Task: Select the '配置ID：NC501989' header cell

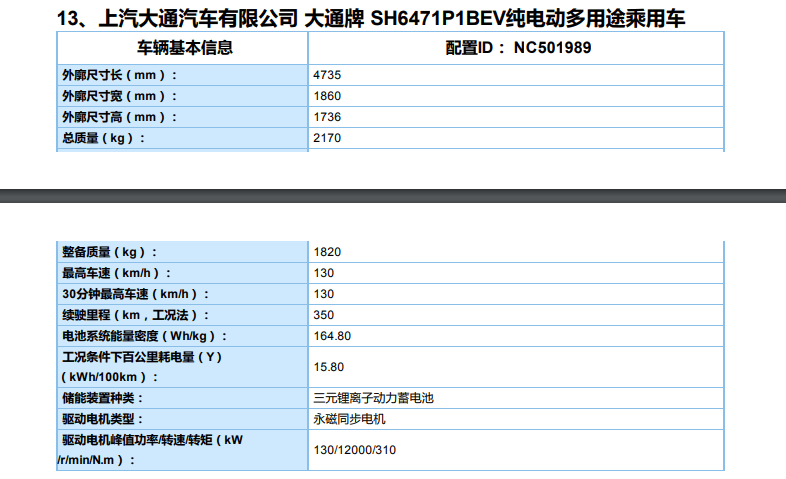Action: 518,48
